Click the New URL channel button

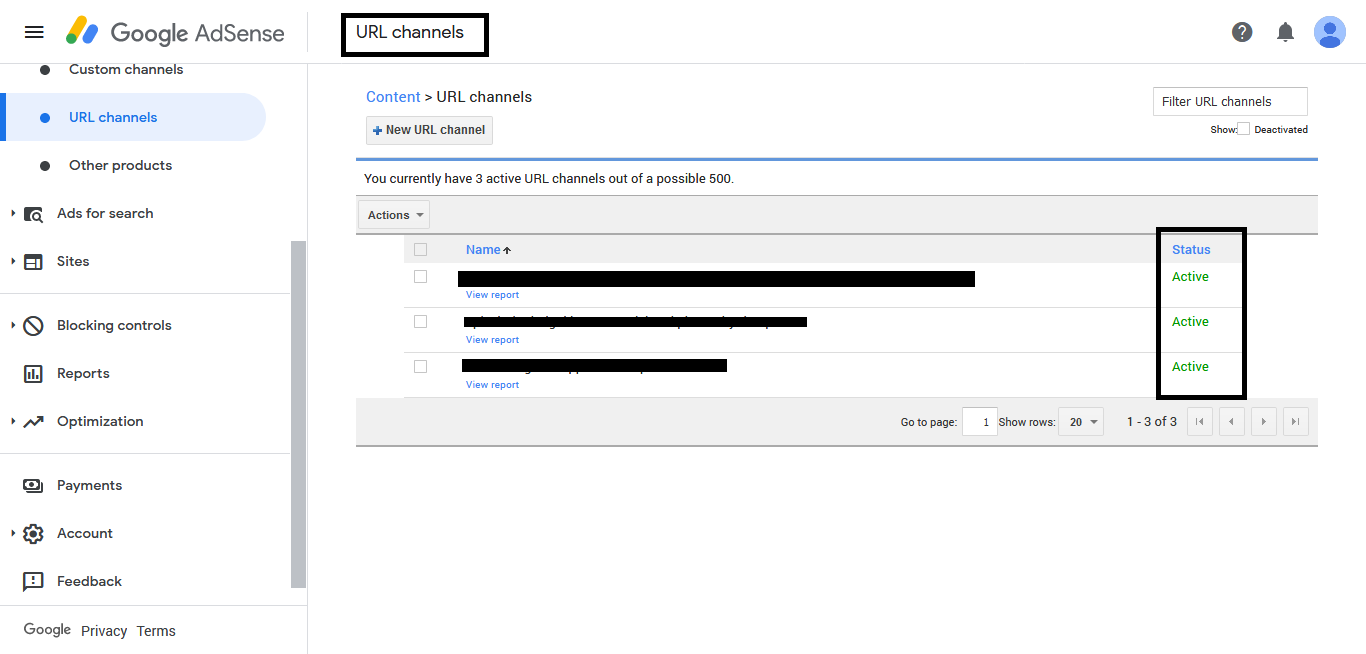coord(429,130)
